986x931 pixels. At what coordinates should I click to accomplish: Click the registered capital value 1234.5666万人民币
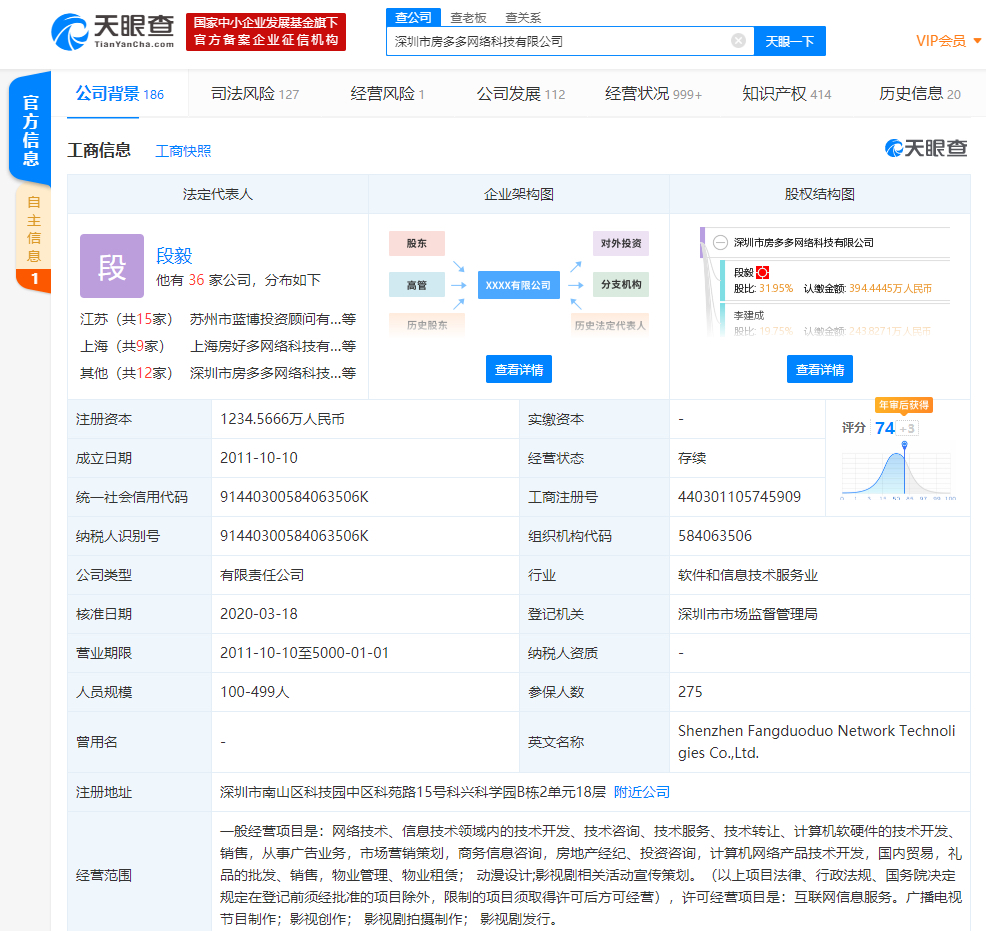coord(282,419)
